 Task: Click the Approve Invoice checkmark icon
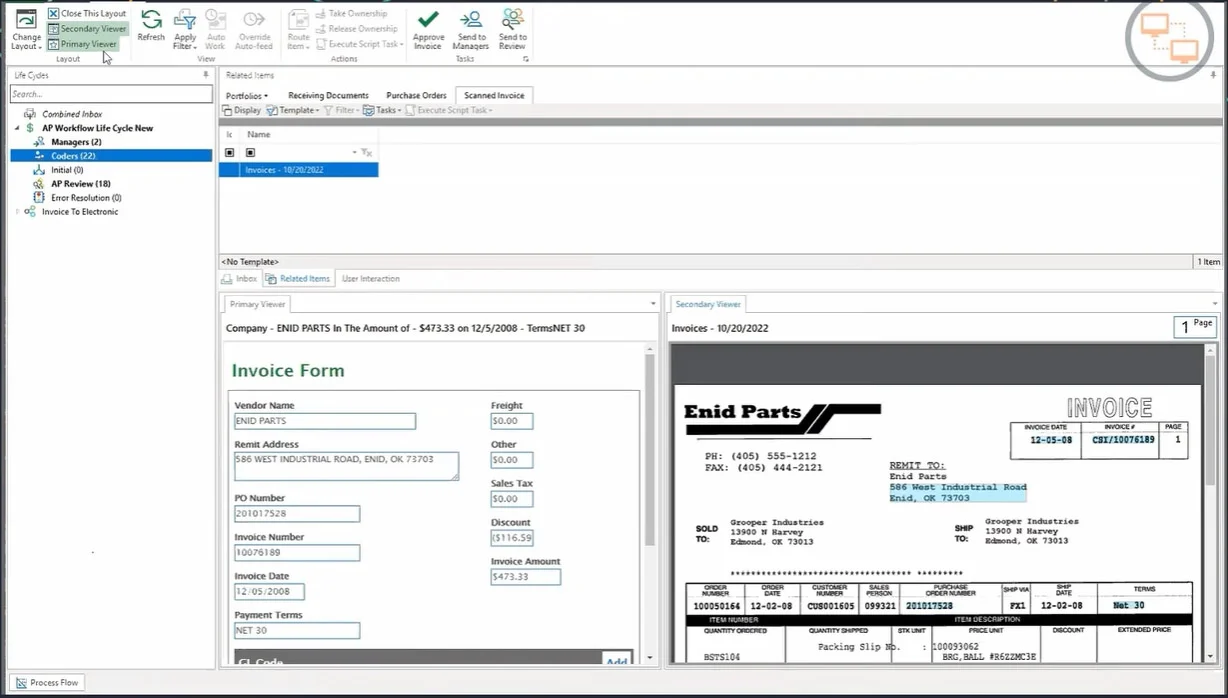coord(428,27)
